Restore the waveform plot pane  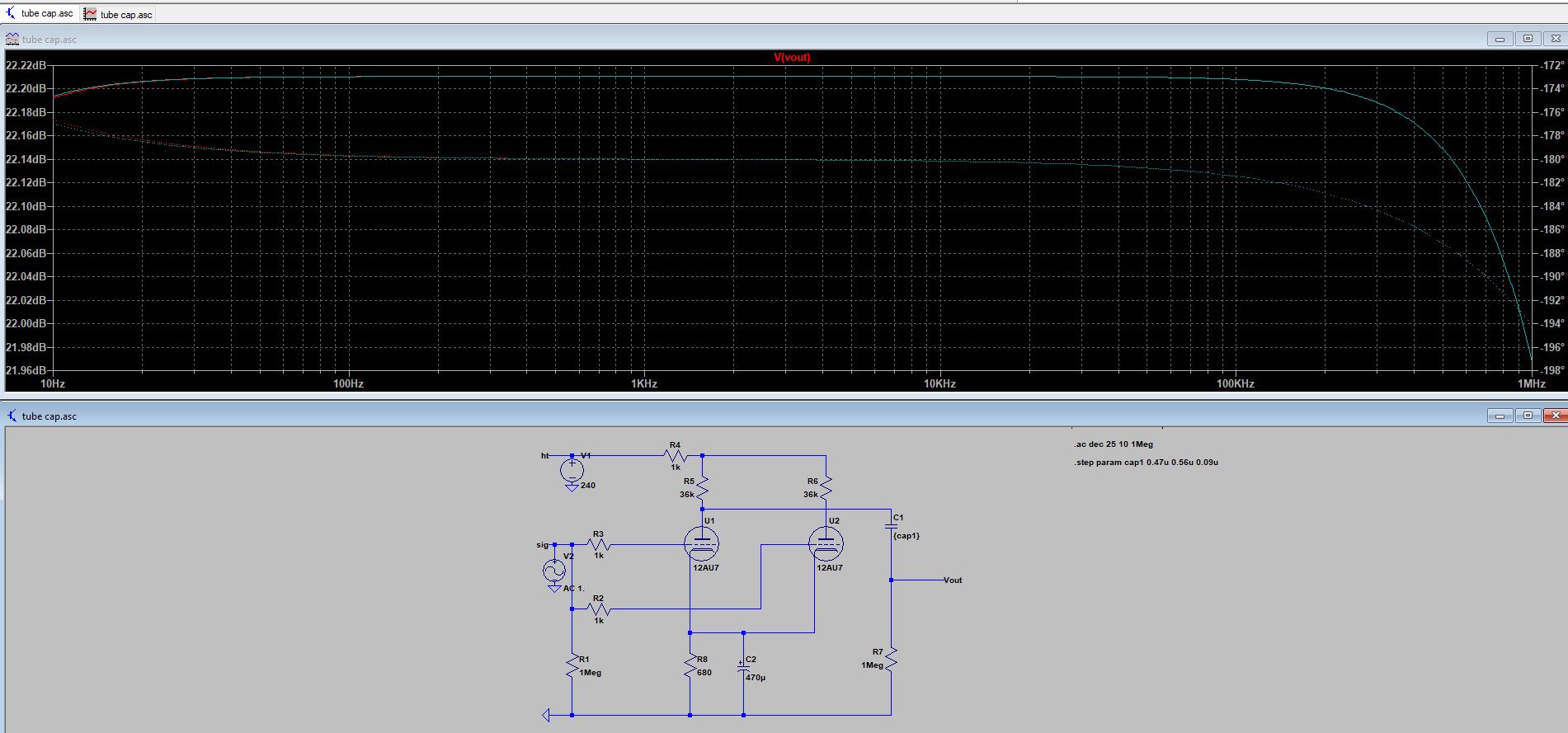pos(1528,39)
